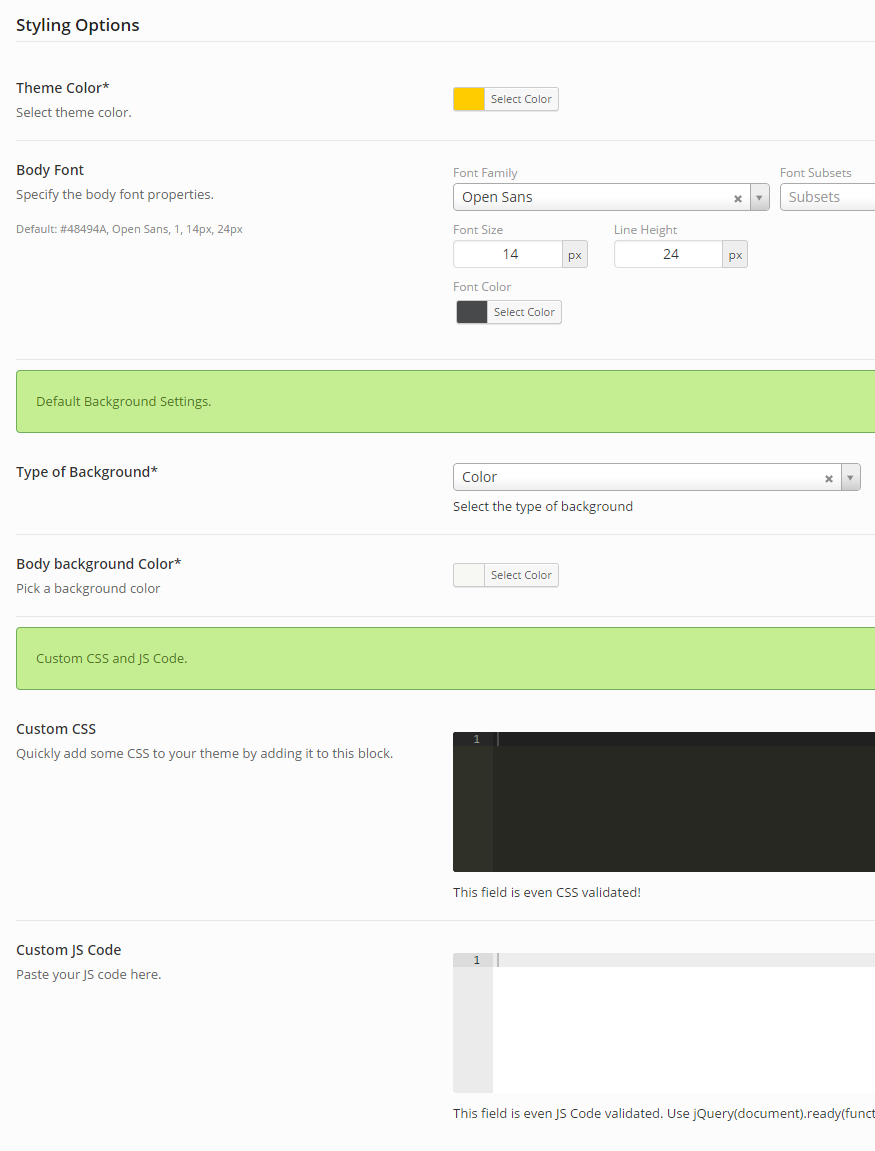Click the Body background Color swatch

pos(469,575)
